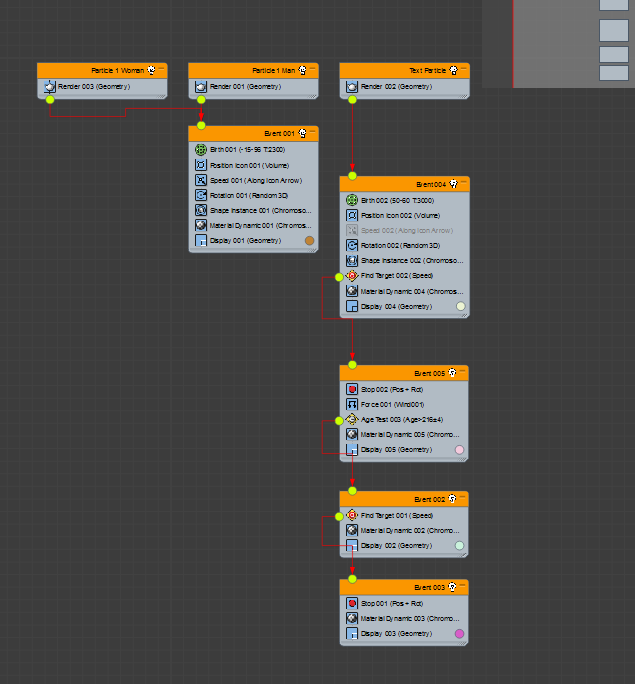This screenshot has width=635, height=684.
Task: Collapse the Event 002 node
Action: pyautogui.click(x=462, y=497)
